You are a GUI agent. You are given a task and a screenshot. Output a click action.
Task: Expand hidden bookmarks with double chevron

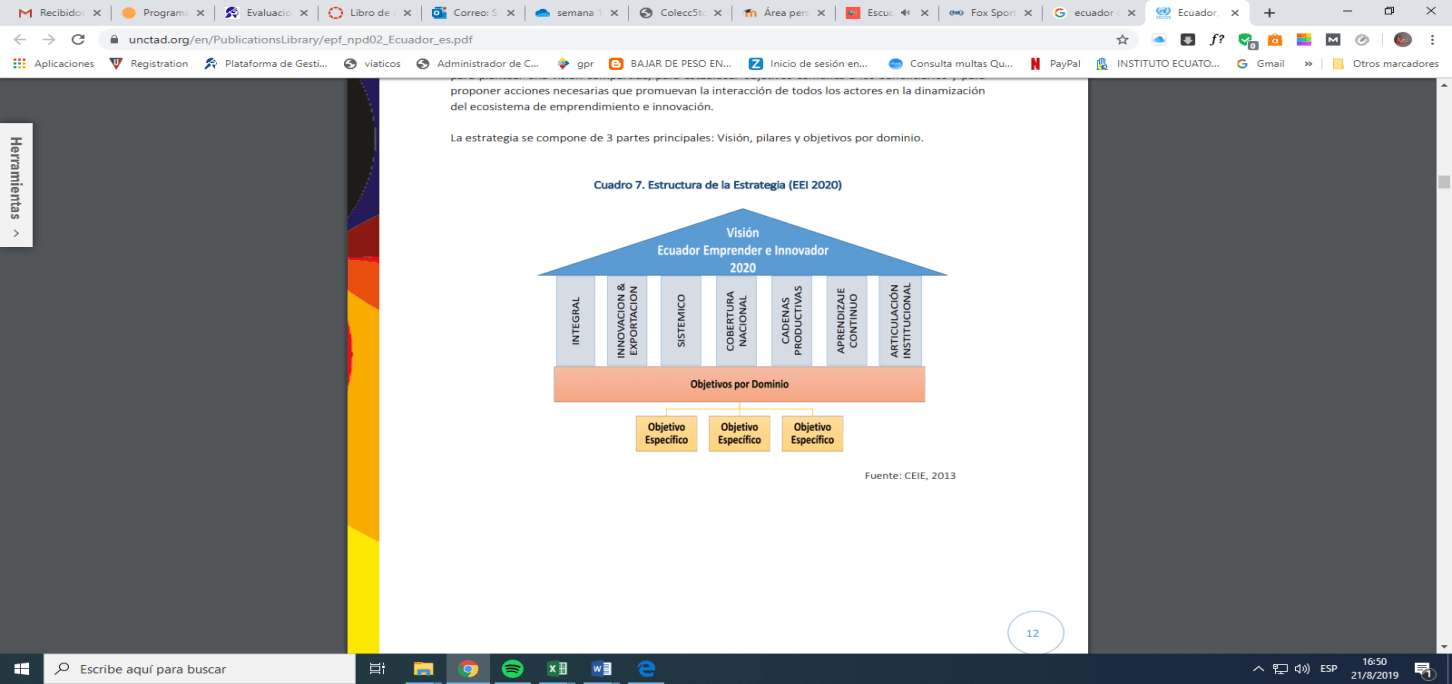tap(1308, 63)
